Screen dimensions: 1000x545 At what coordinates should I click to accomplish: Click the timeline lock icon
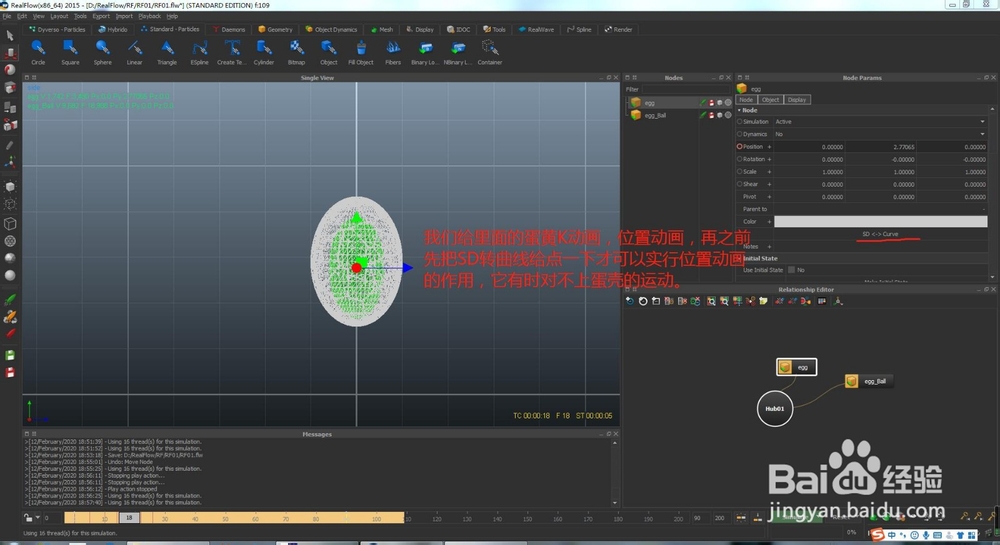(x=28, y=518)
